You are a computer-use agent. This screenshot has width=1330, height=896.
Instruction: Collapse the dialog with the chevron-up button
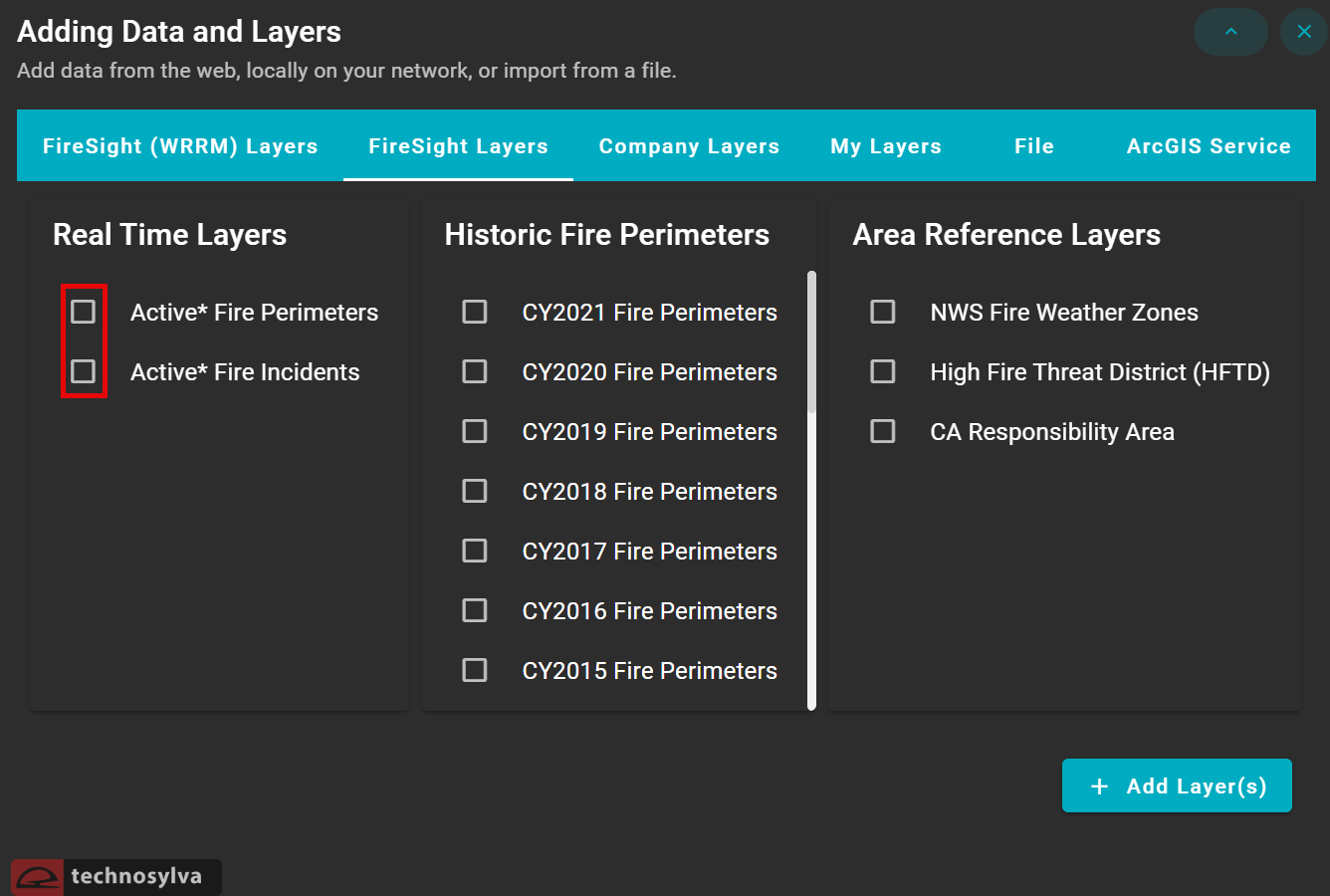1229,32
